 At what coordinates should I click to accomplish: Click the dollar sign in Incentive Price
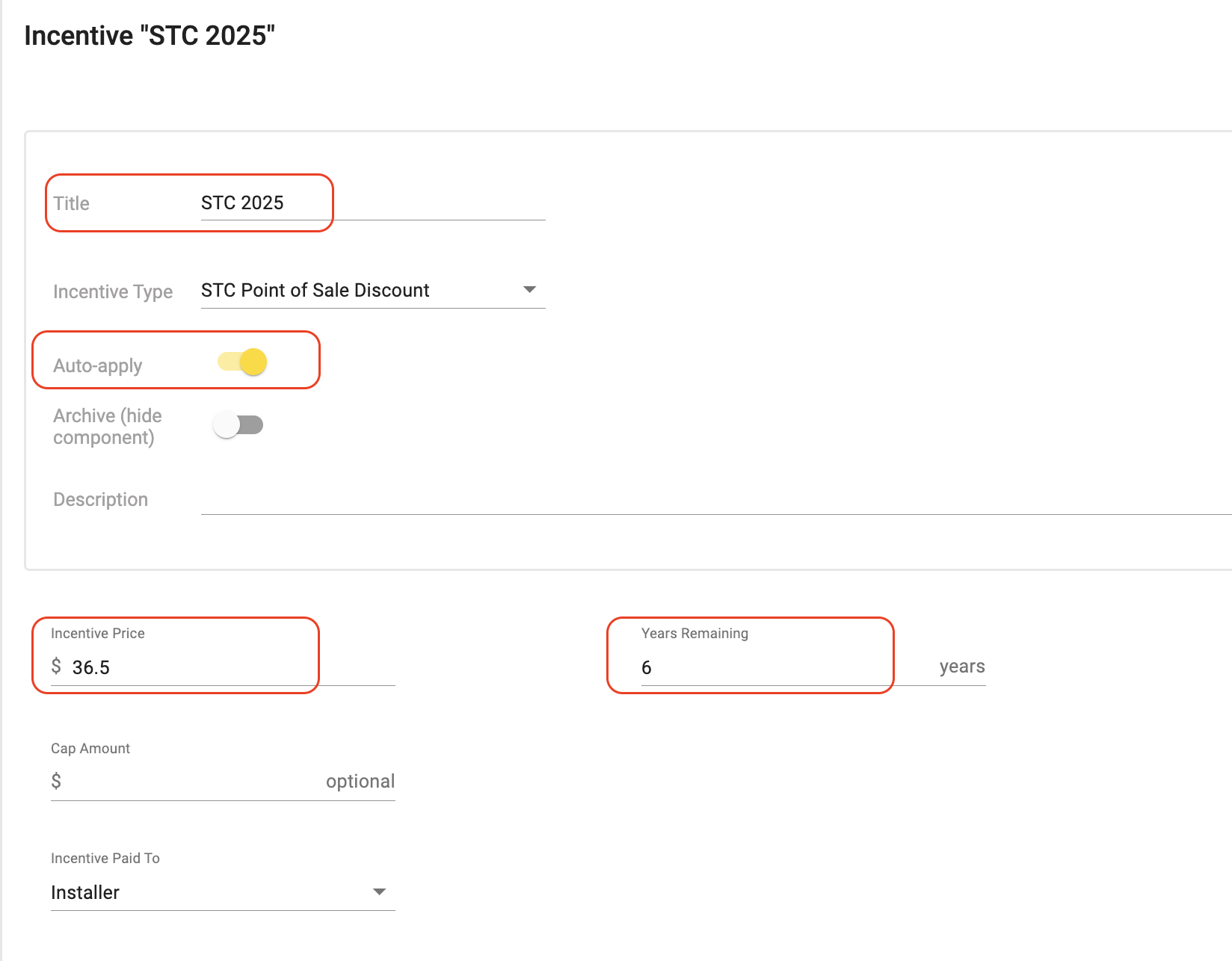tap(56, 666)
